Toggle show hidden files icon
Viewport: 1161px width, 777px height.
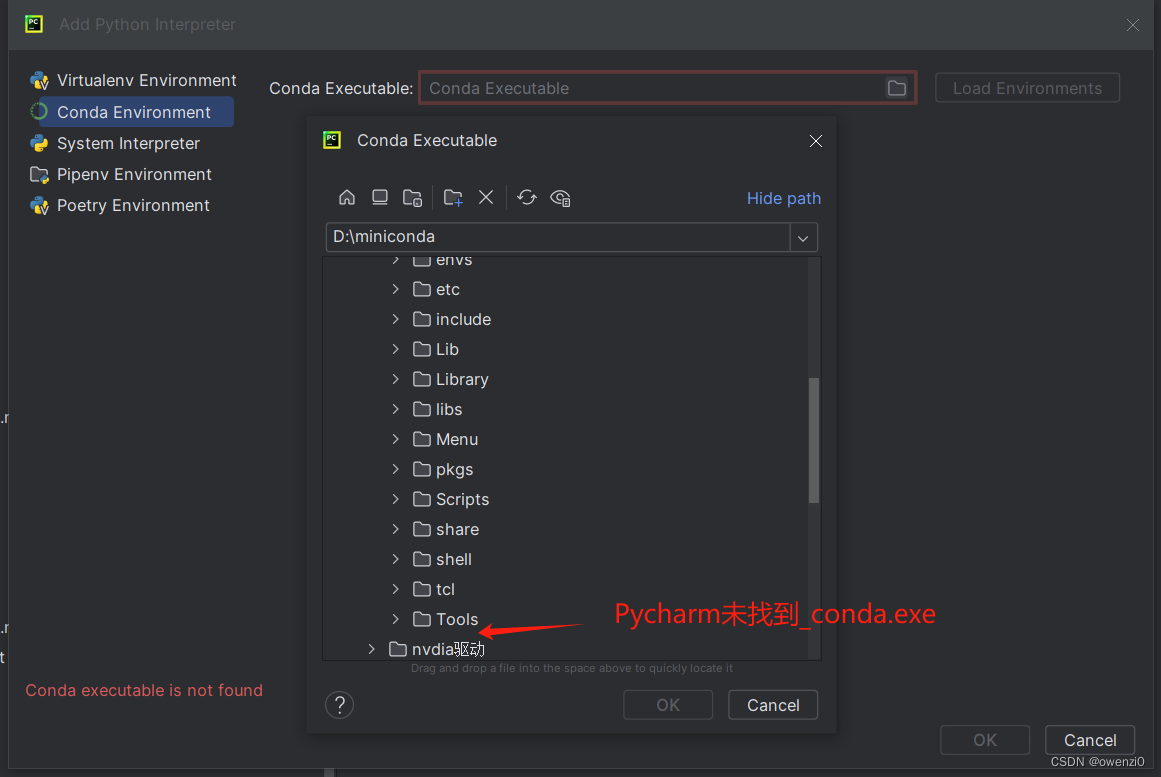(560, 197)
